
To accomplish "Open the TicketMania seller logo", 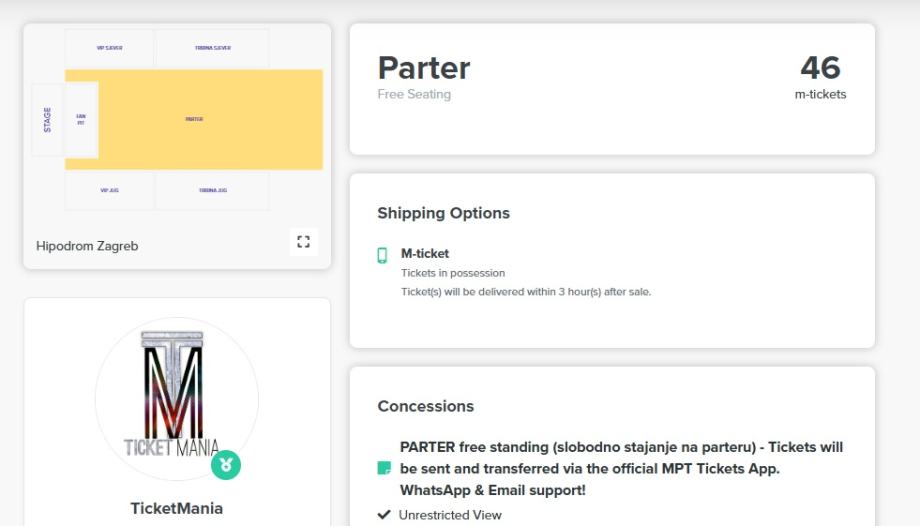I will click(x=176, y=400).
